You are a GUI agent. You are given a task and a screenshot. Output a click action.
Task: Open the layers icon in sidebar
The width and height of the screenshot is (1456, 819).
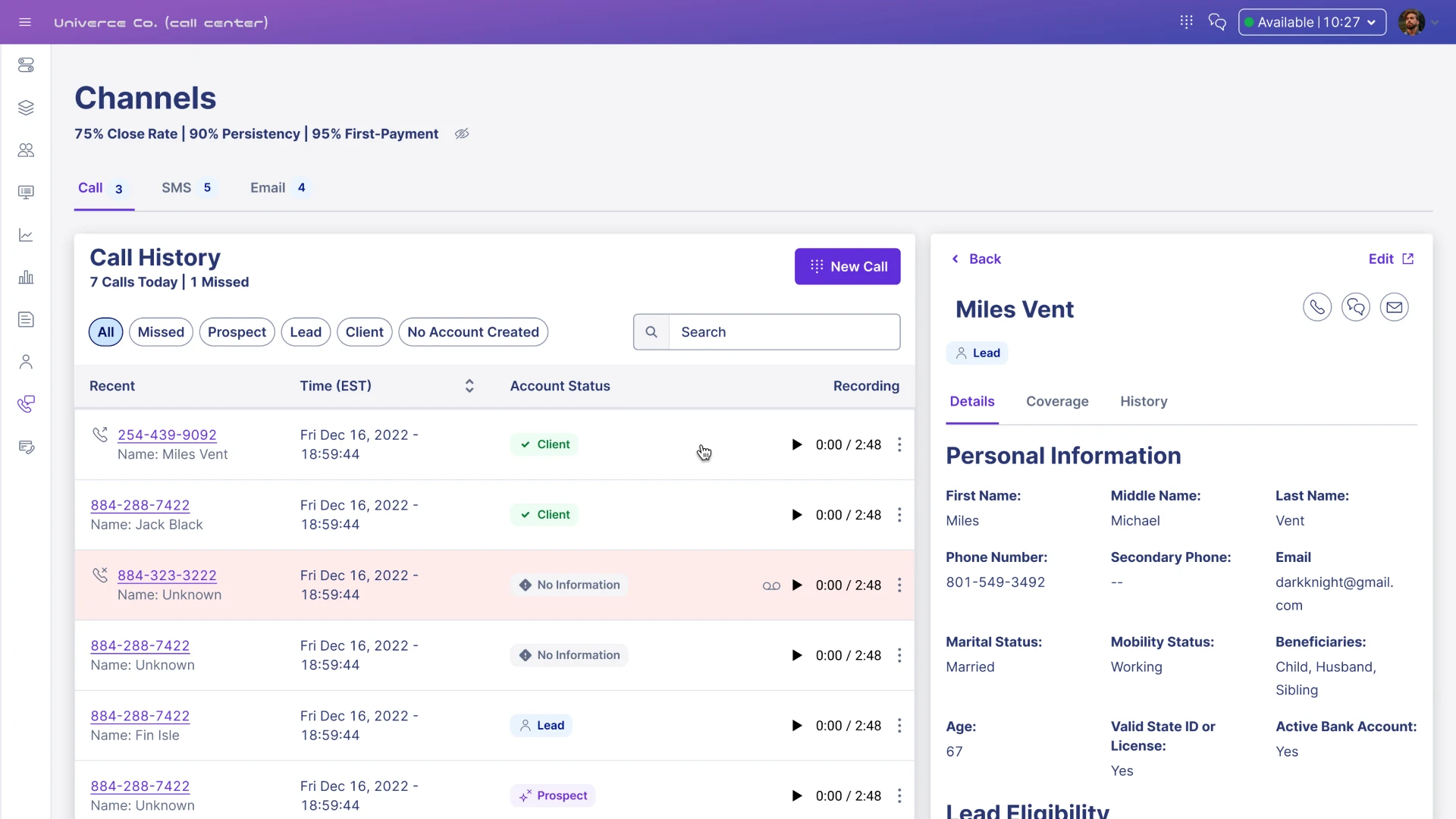pyautogui.click(x=26, y=108)
